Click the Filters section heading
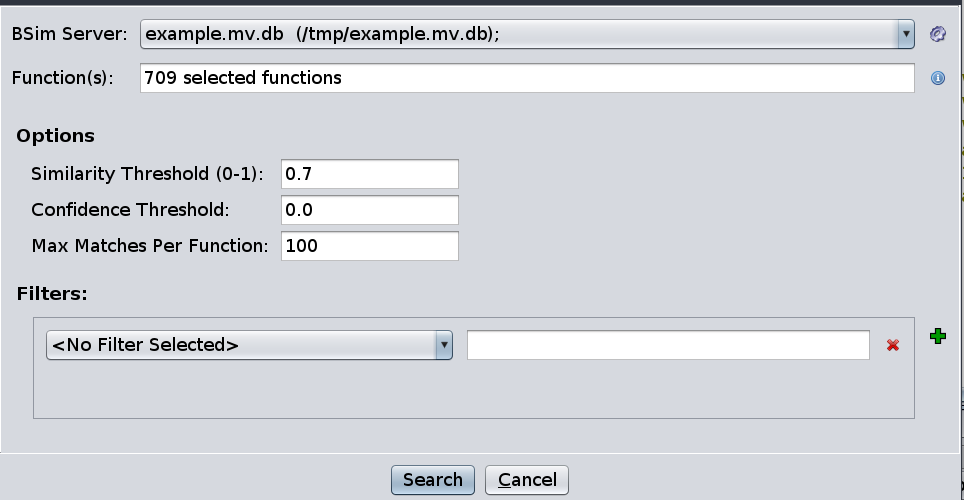964x500 pixels. coord(52,294)
